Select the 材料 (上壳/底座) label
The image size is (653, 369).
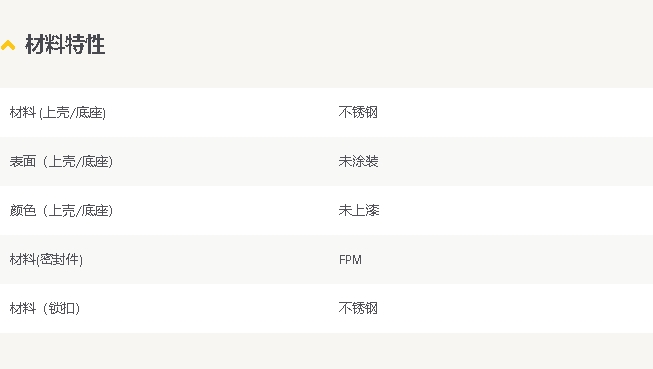click(58, 112)
